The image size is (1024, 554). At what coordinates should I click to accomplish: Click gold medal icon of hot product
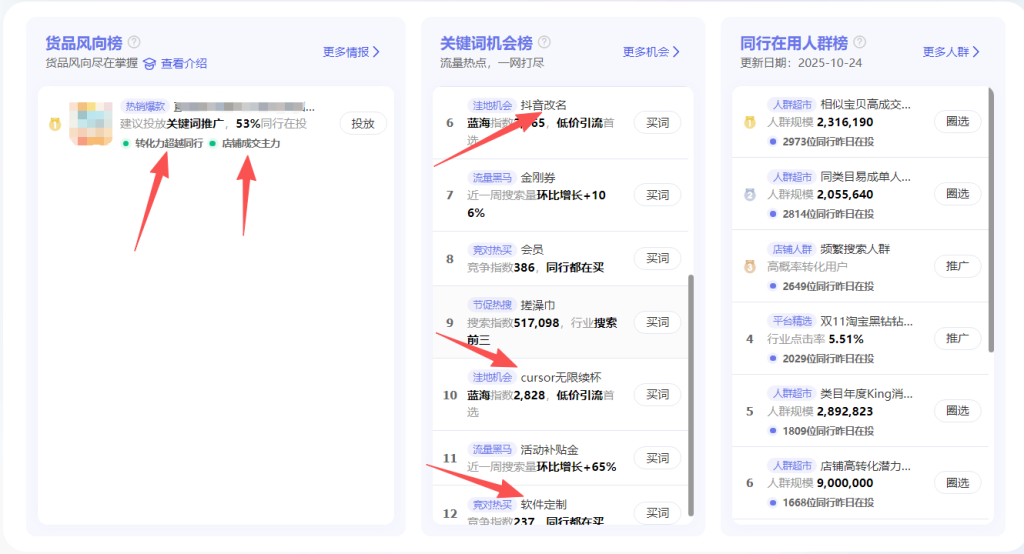[x=55, y=123]
